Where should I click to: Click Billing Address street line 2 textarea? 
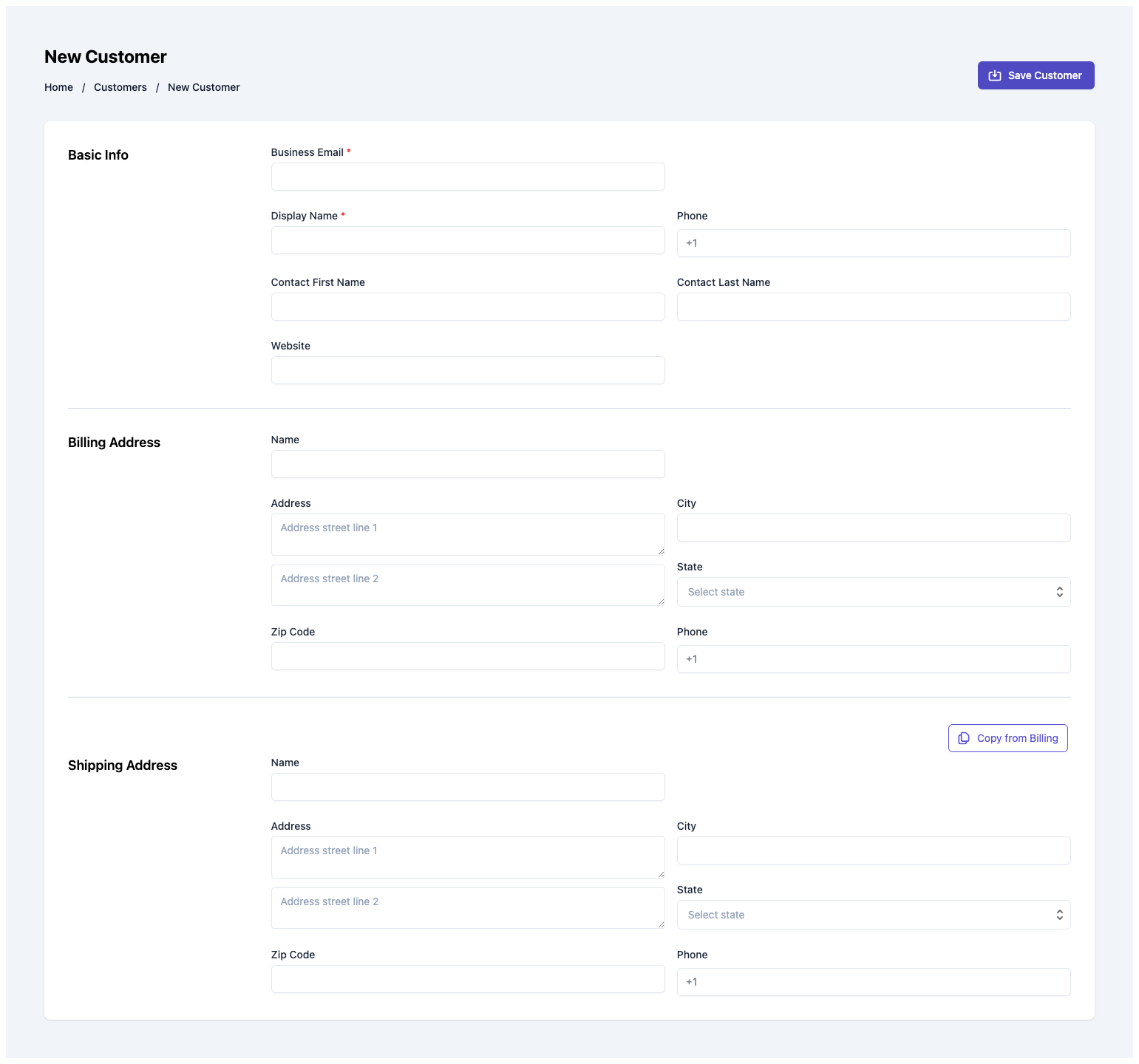pyautogui.click(x=468, y=585)
